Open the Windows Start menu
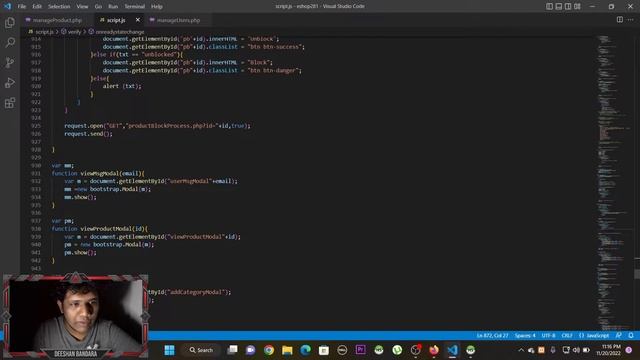Image resolution: width=640 pixels, height=360 pixels. [169, 350]
